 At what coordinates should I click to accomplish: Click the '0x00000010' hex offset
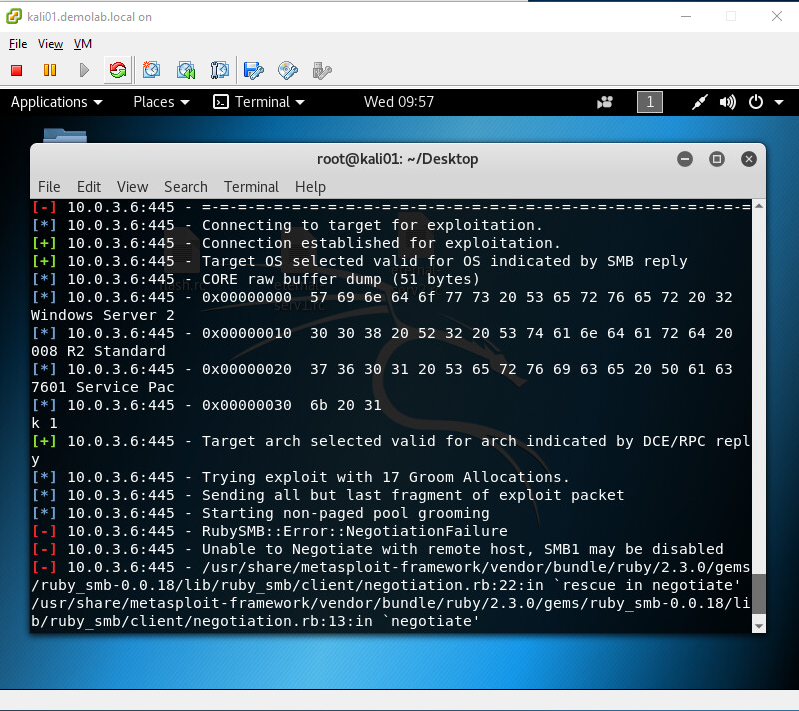click(x=247, y=333)
